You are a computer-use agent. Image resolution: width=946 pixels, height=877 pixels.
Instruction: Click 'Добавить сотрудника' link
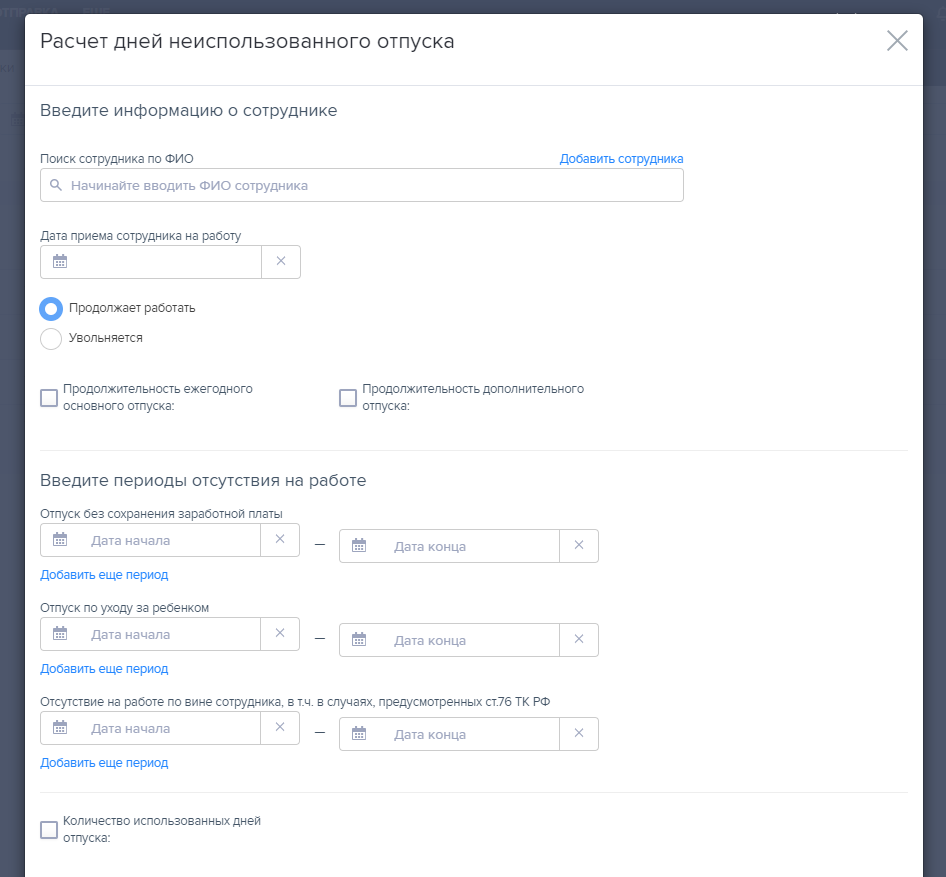click(x=621, y=159)
